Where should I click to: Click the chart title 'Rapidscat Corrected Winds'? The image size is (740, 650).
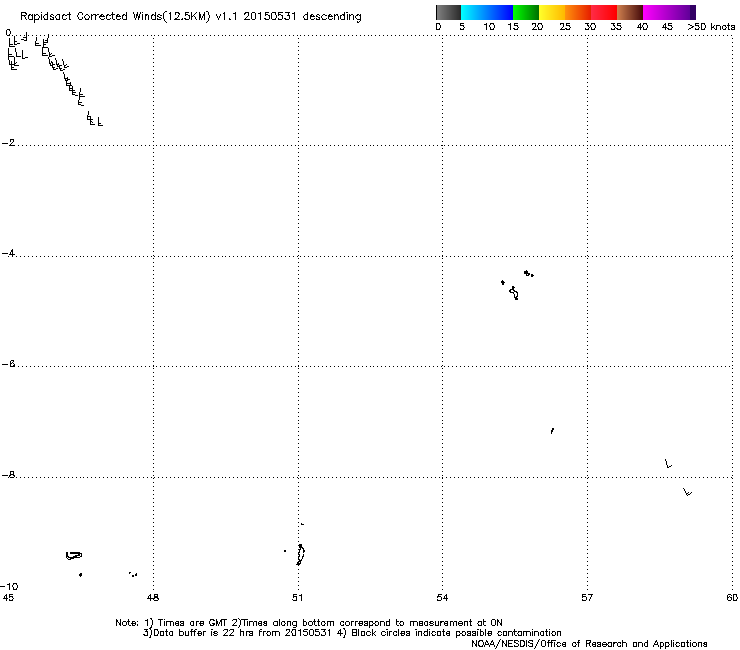[91, 17]
